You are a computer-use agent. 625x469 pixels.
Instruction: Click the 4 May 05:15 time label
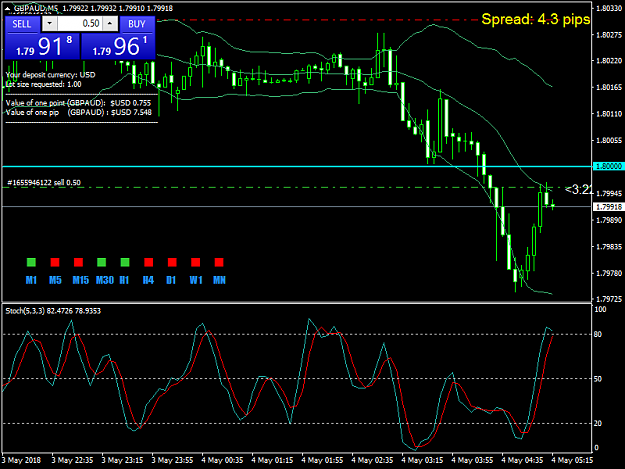[572, 460]
